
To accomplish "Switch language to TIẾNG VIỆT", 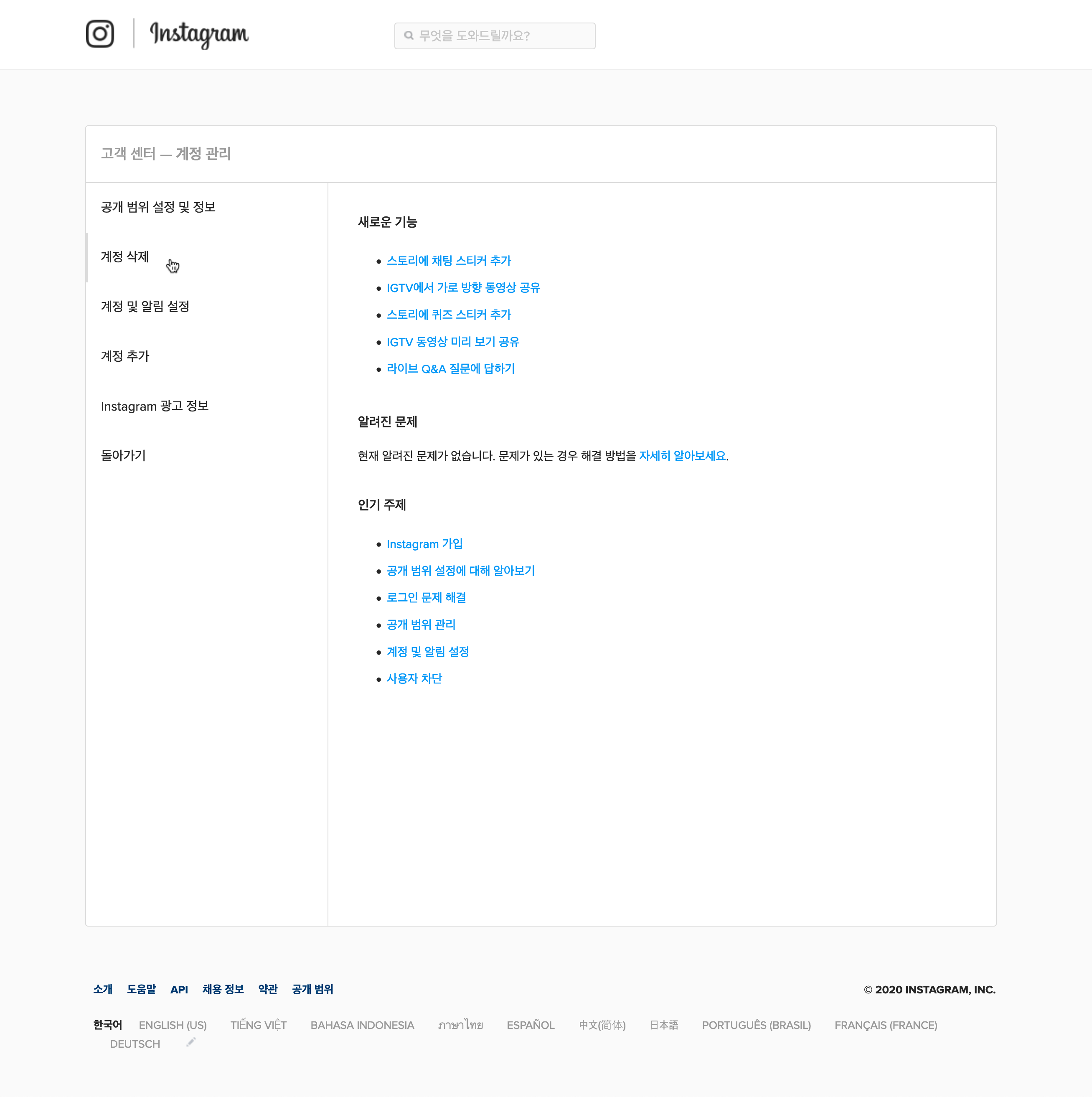I will [258, 1026].
